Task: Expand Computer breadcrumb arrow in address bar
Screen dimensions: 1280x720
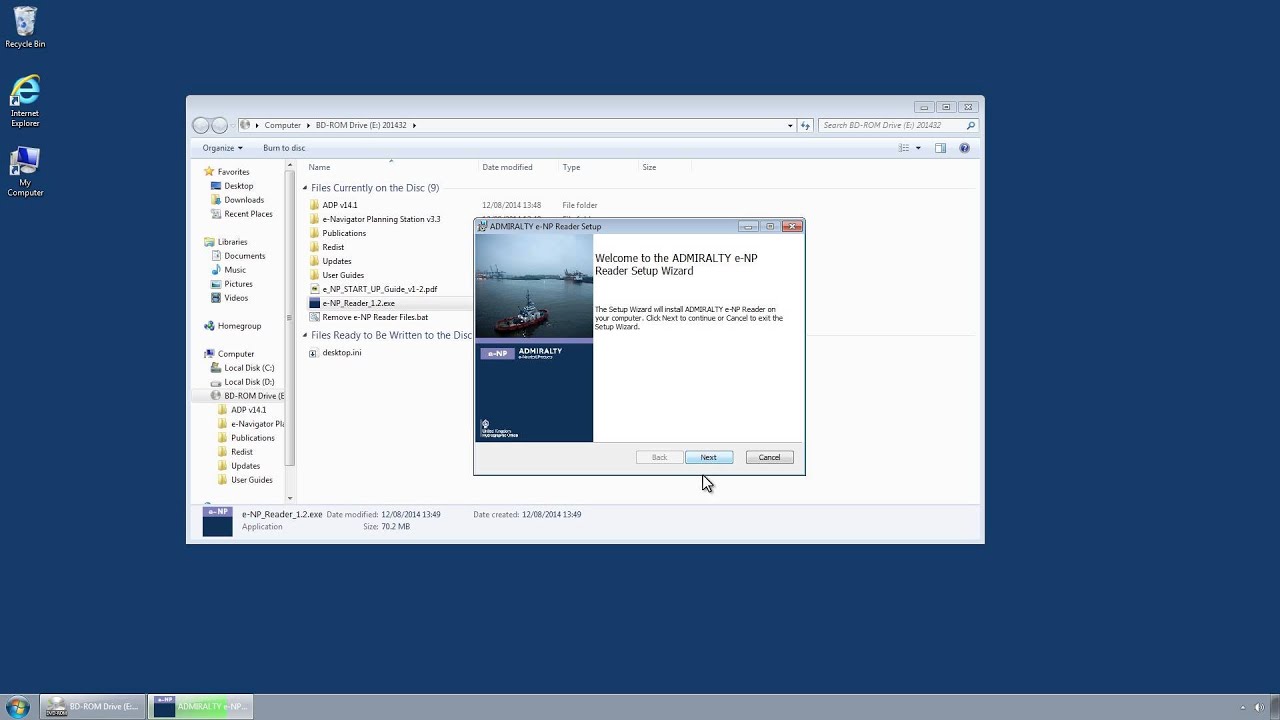Action: (x=308, y=125)
